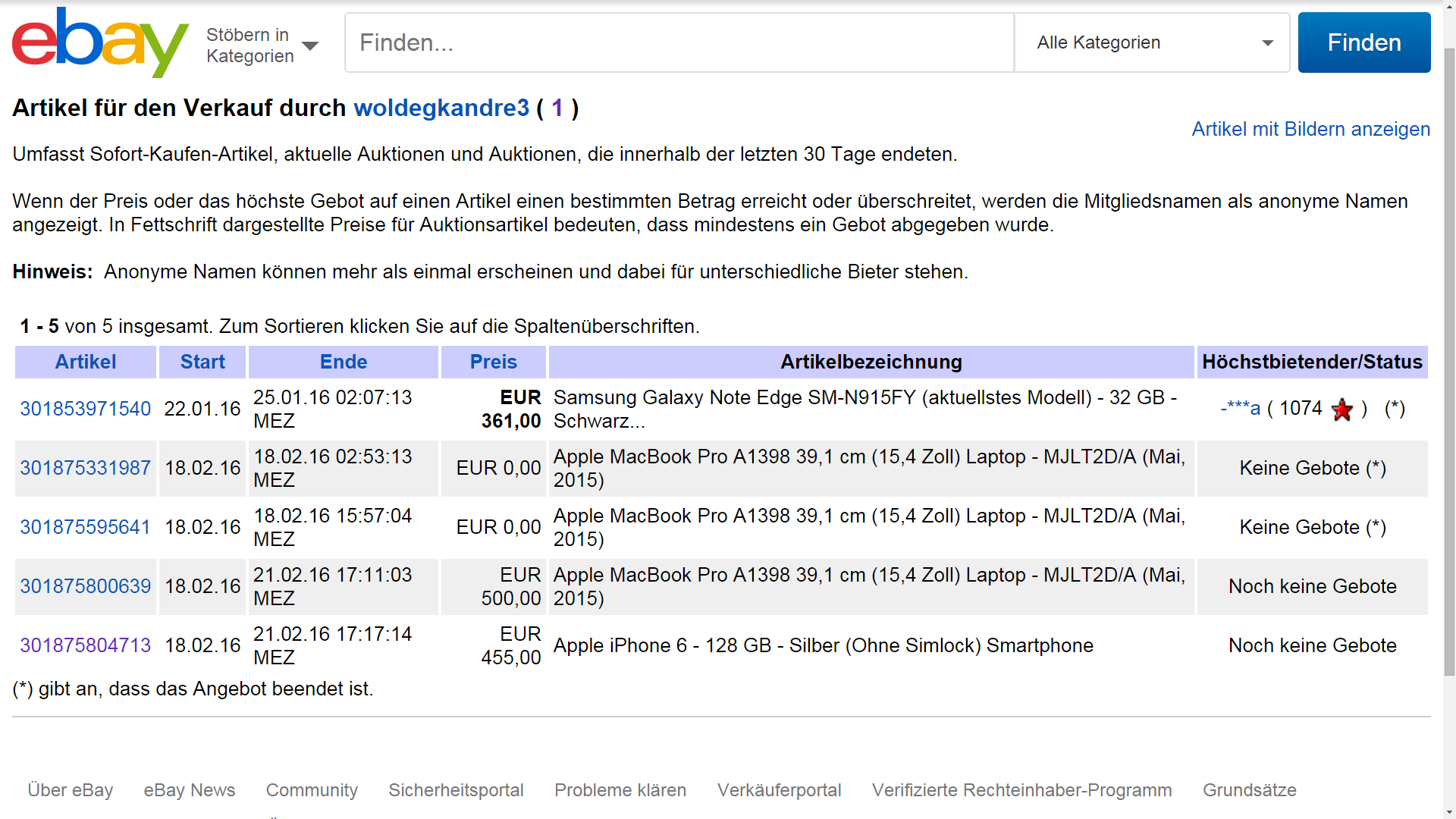Click the red feedback star icon
This screenshot has width=1456, height=819.
tap(1341, 409)
